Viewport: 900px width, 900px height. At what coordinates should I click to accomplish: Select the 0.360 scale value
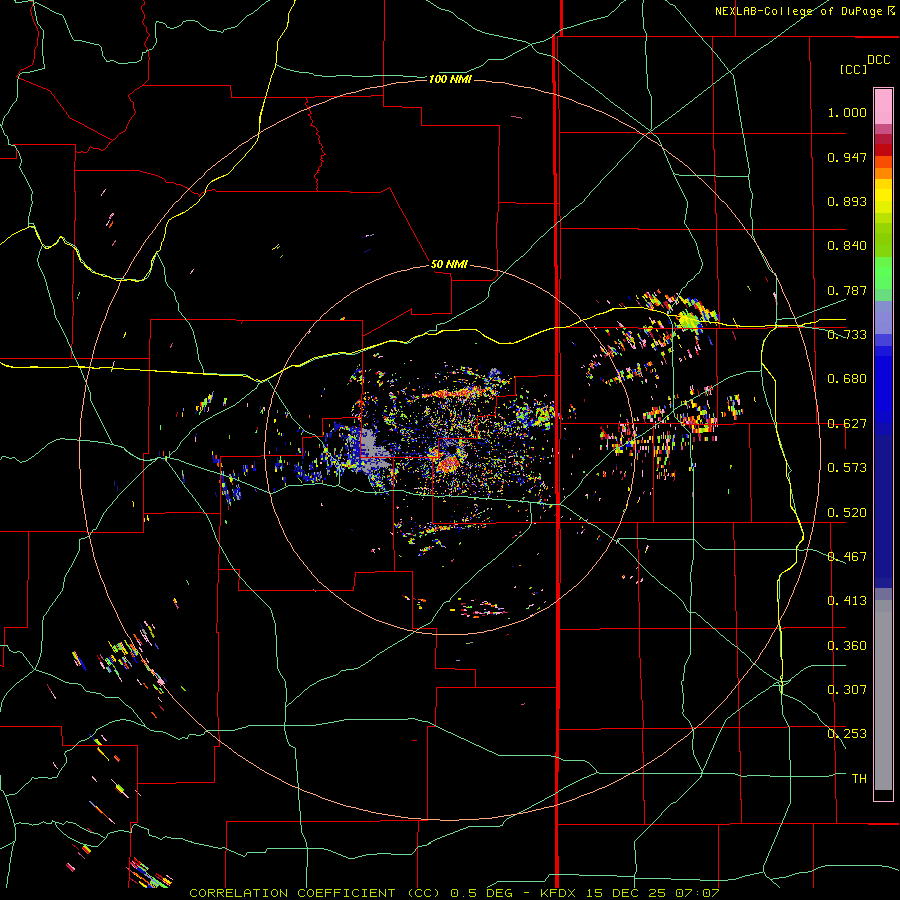(x=847, y=646)
